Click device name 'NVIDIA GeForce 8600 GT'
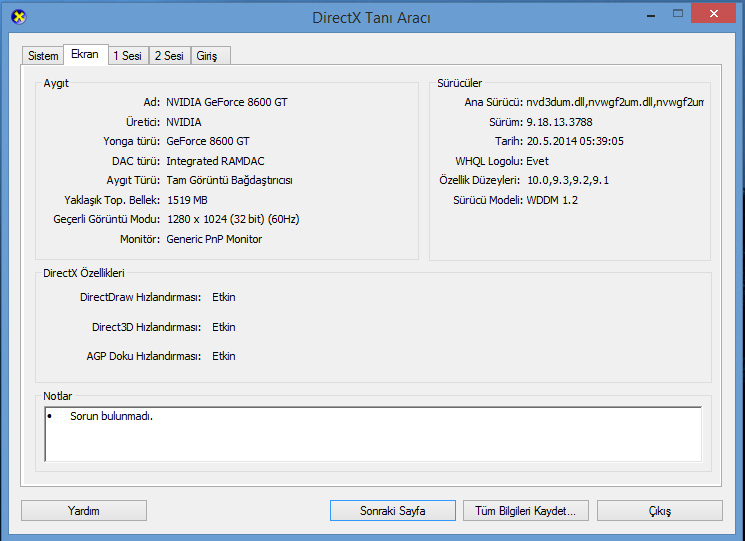 [227, 102]
